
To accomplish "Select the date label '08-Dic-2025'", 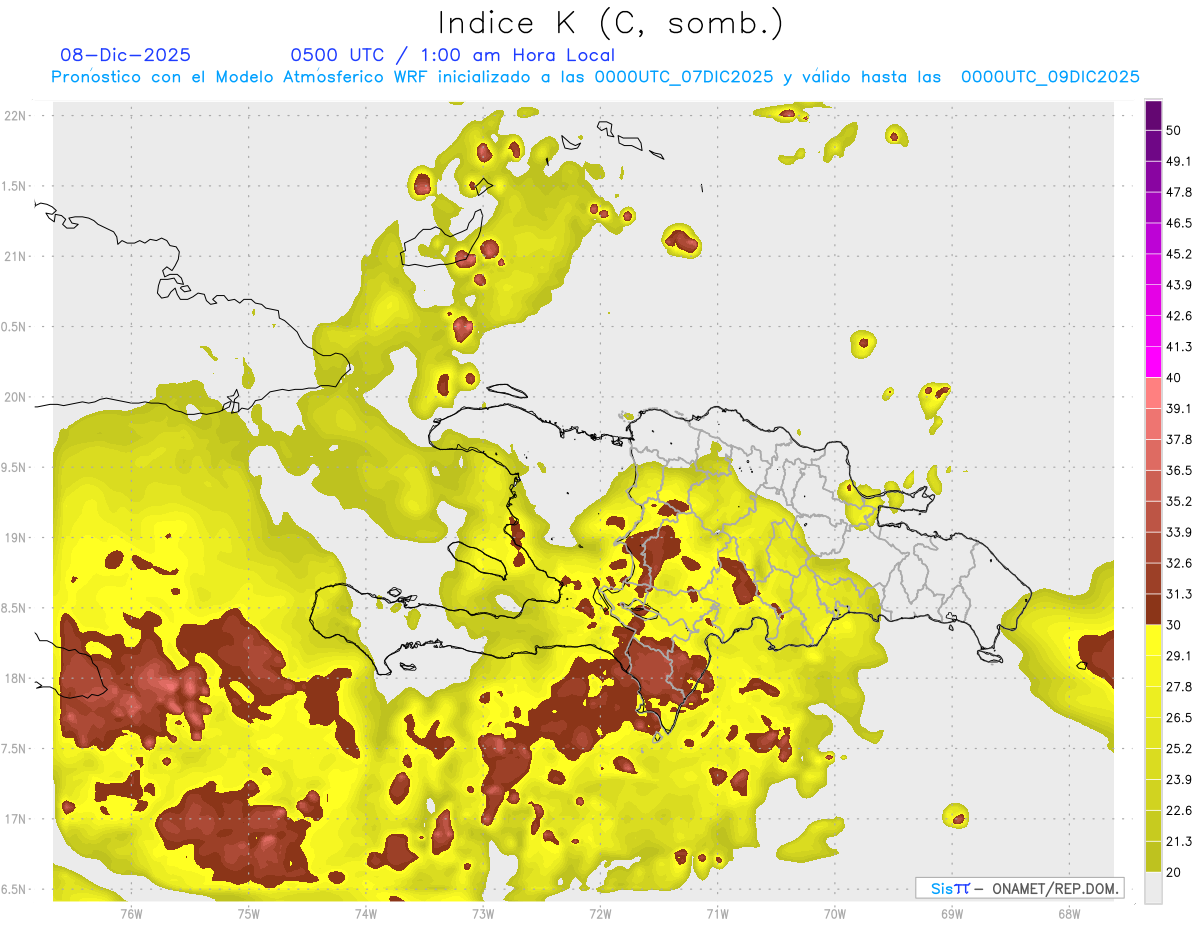I will (x=125, y=55).
